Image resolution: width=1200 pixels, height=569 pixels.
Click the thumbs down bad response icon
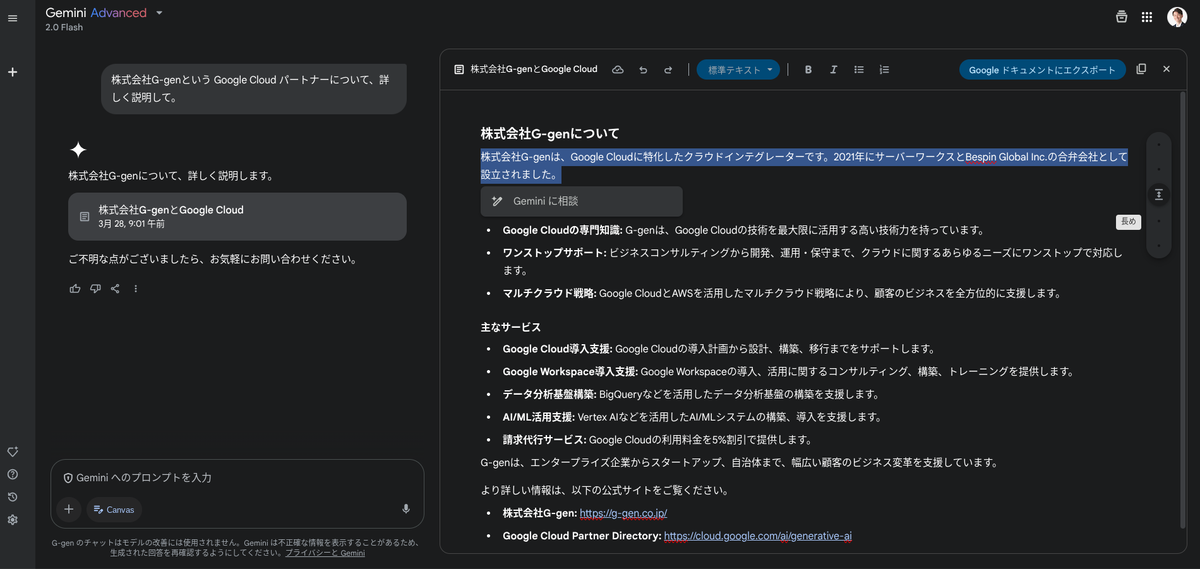[x=95, y=289]
